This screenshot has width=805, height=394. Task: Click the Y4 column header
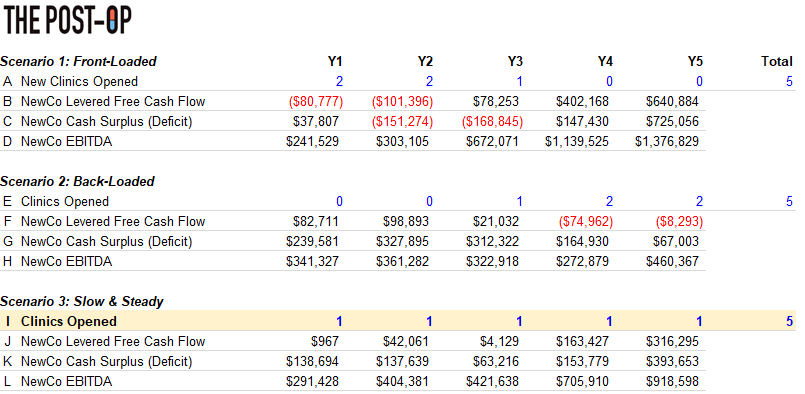click(605, 62)
